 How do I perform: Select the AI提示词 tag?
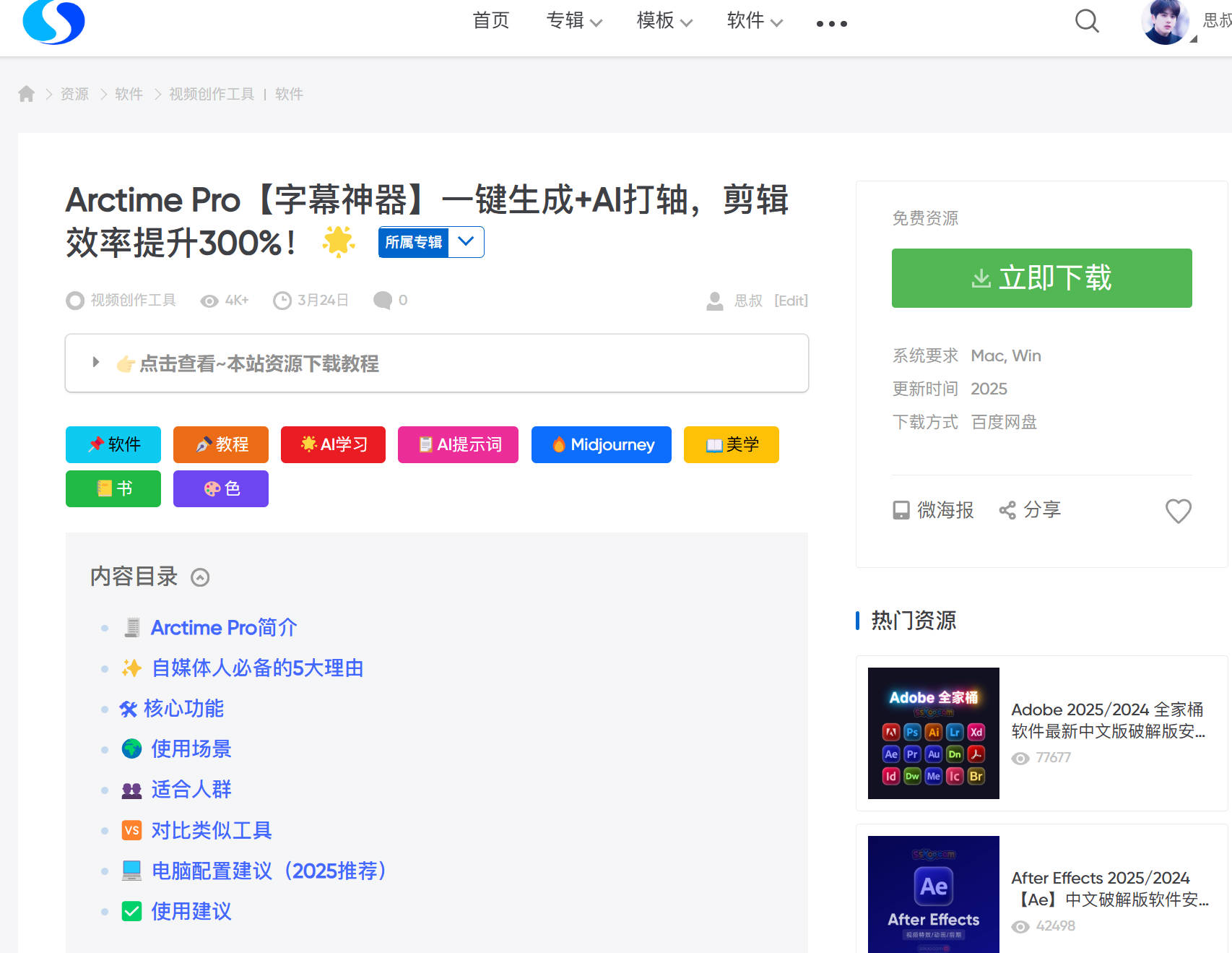458,444
